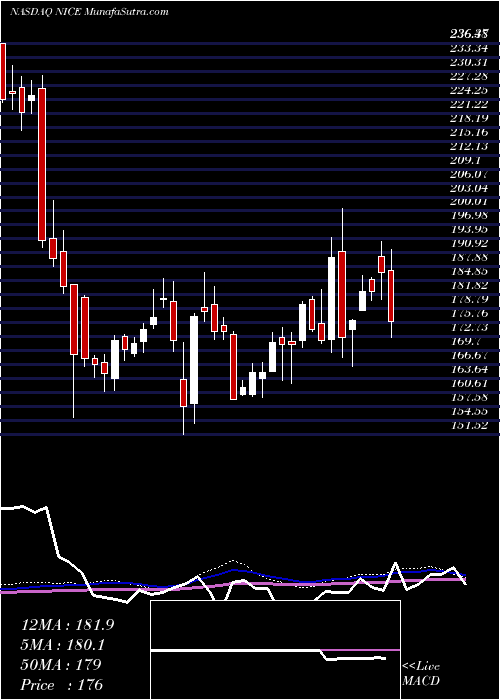Click the 224.25 price level label
This screenshot has height=700, width=500.
point(469,90)
